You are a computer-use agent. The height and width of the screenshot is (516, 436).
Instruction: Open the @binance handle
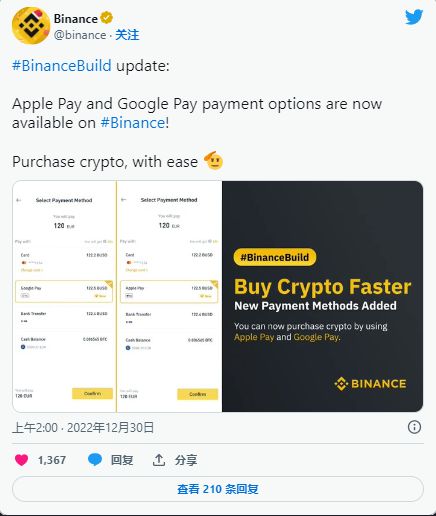(80, 35)
